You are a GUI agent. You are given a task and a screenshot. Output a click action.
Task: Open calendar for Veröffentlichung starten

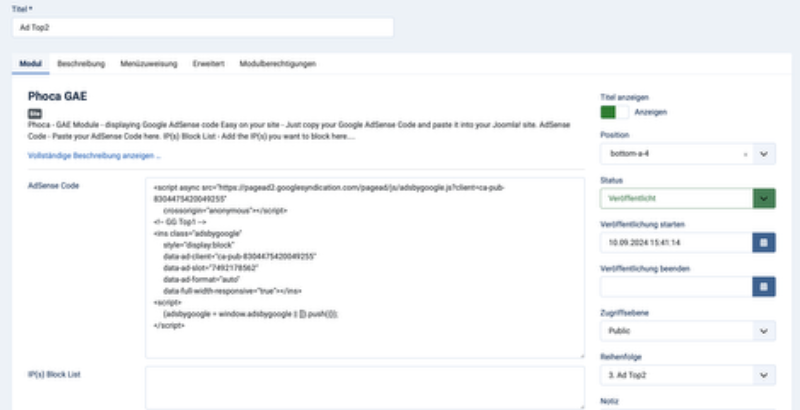764,243
